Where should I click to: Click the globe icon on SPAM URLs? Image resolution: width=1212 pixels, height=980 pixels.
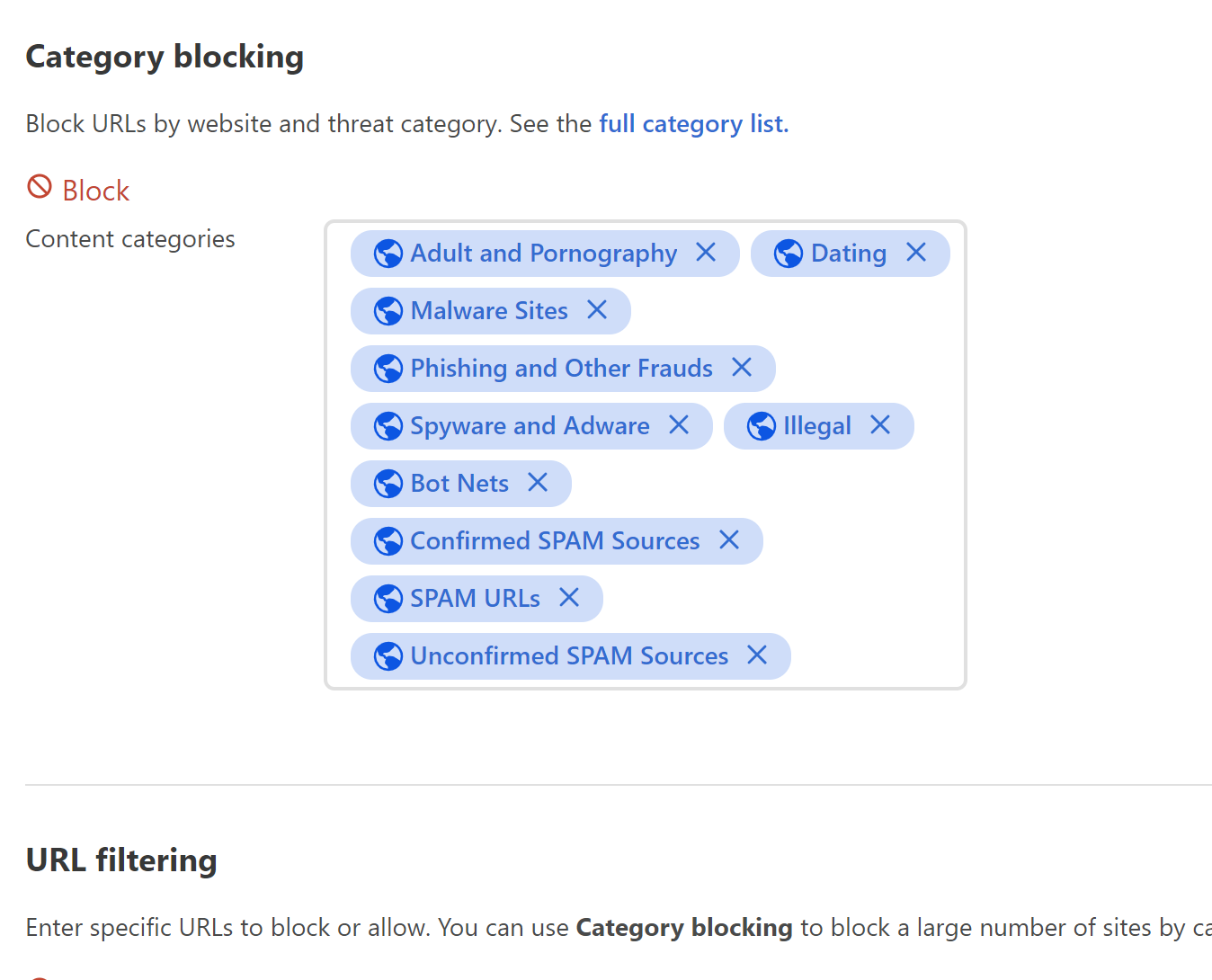388,599
